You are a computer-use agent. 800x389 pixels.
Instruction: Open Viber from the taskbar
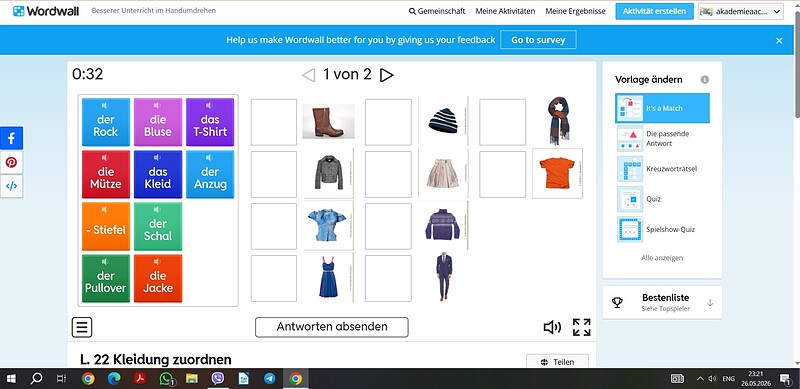point(218,379)
